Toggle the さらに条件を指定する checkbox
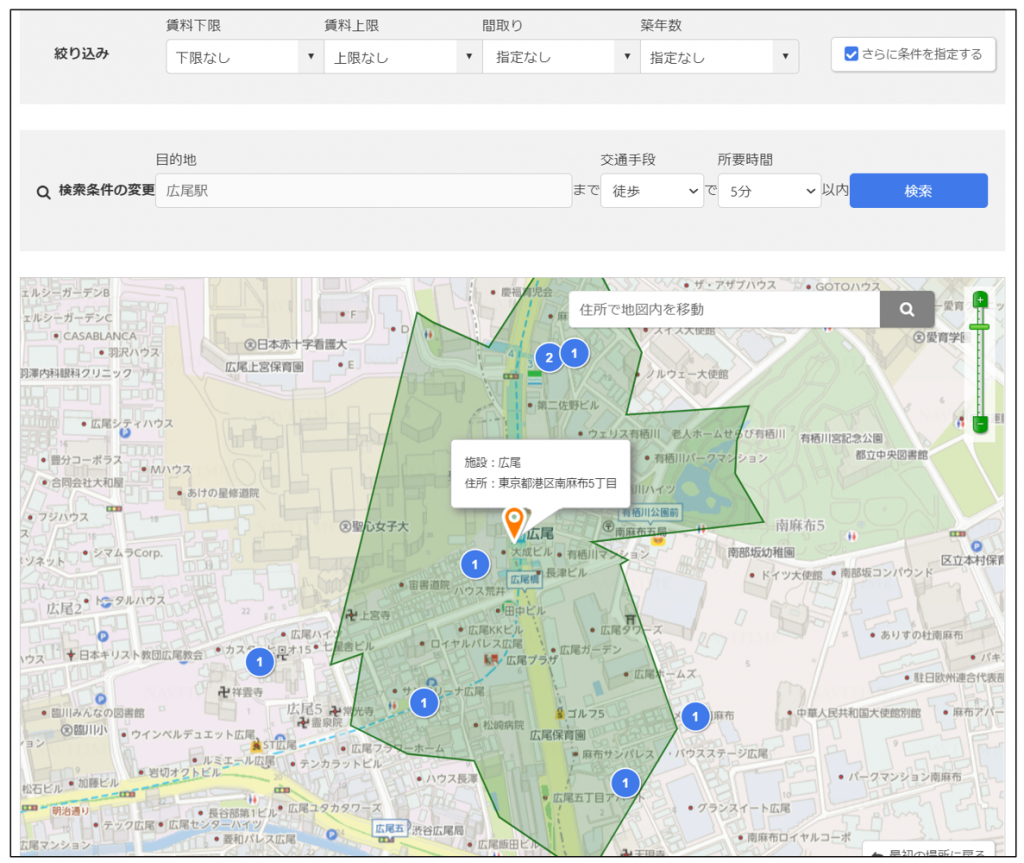This screenshot has width=1024, height=863. [x=851, y=55]
